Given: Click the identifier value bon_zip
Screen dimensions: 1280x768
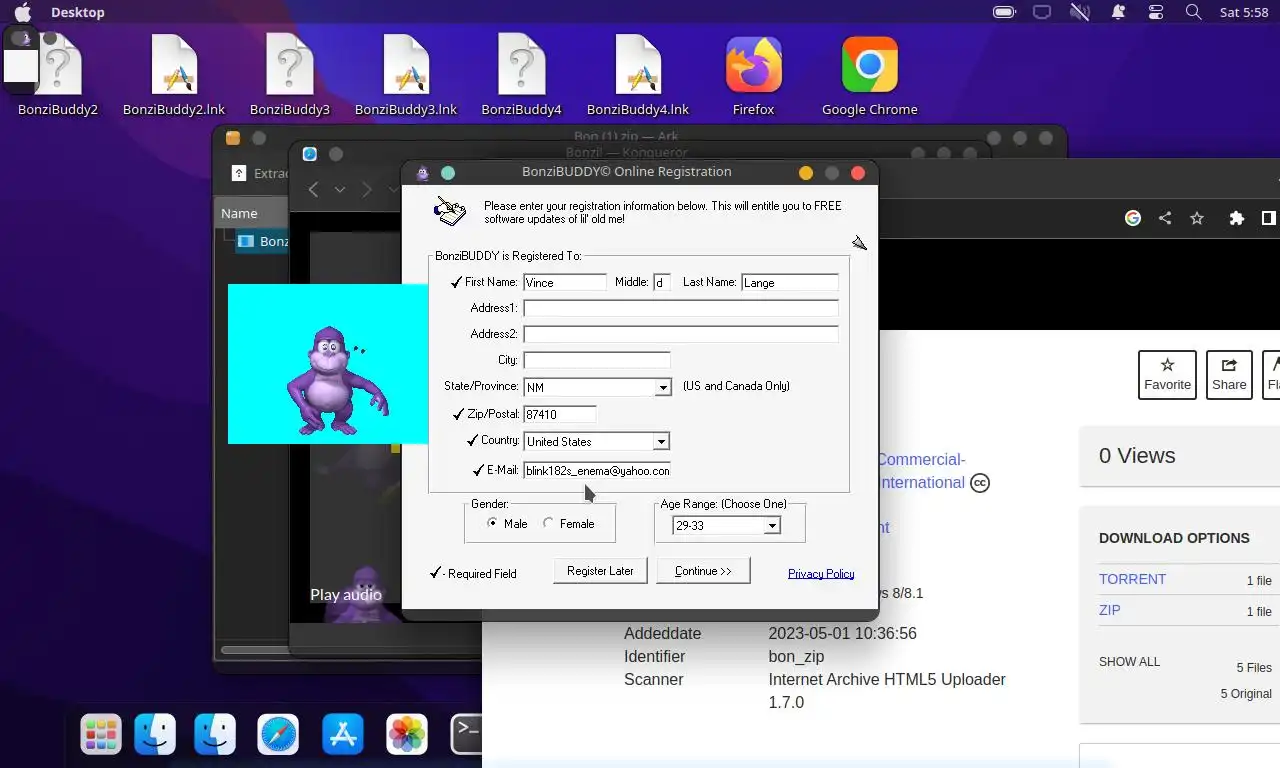Looking at the screenshot, I should click(x=796, y=657).
